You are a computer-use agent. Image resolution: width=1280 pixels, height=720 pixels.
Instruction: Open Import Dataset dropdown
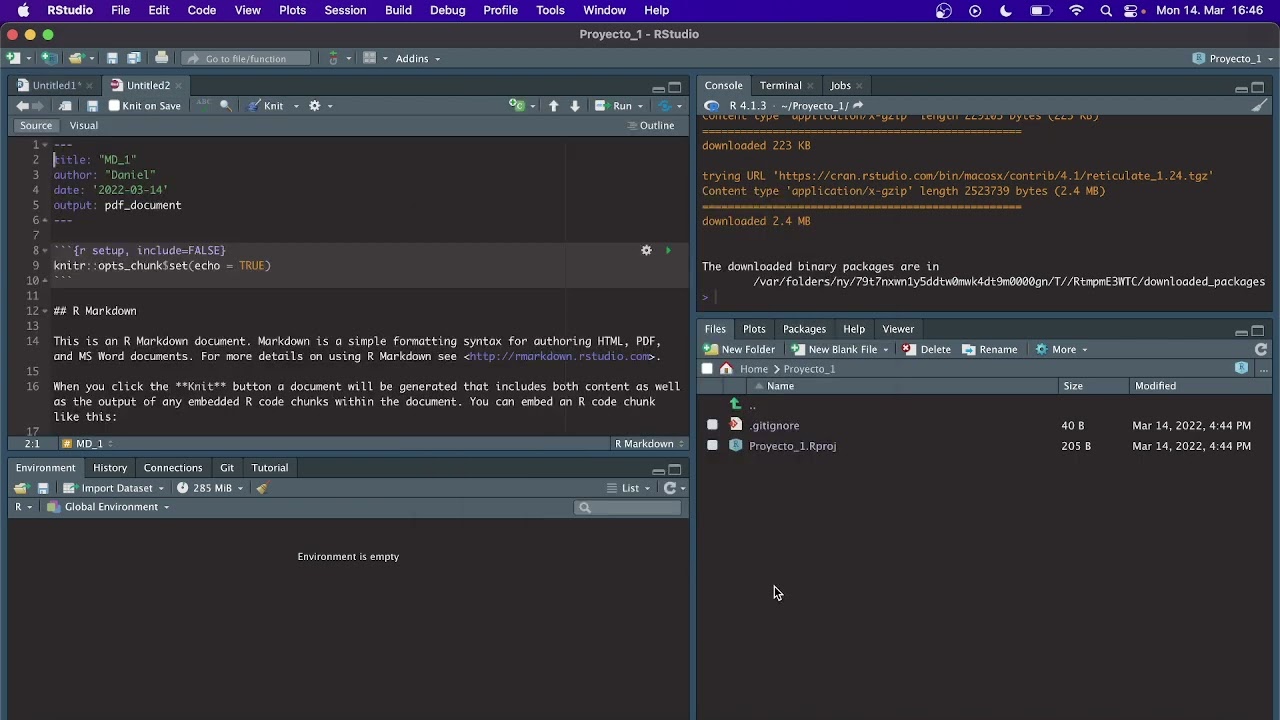[x=113, y=488]
